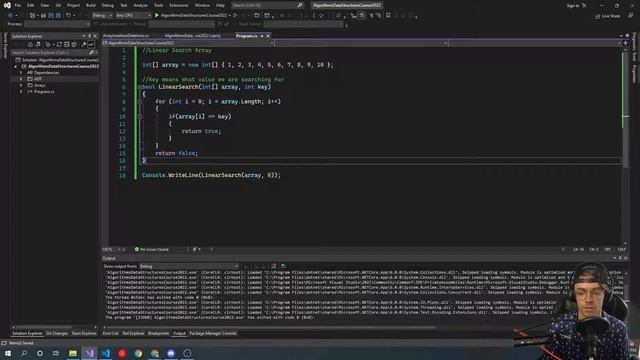Open the Build menu
This screenshot has width=640, height=360.
tap(91, 5)
